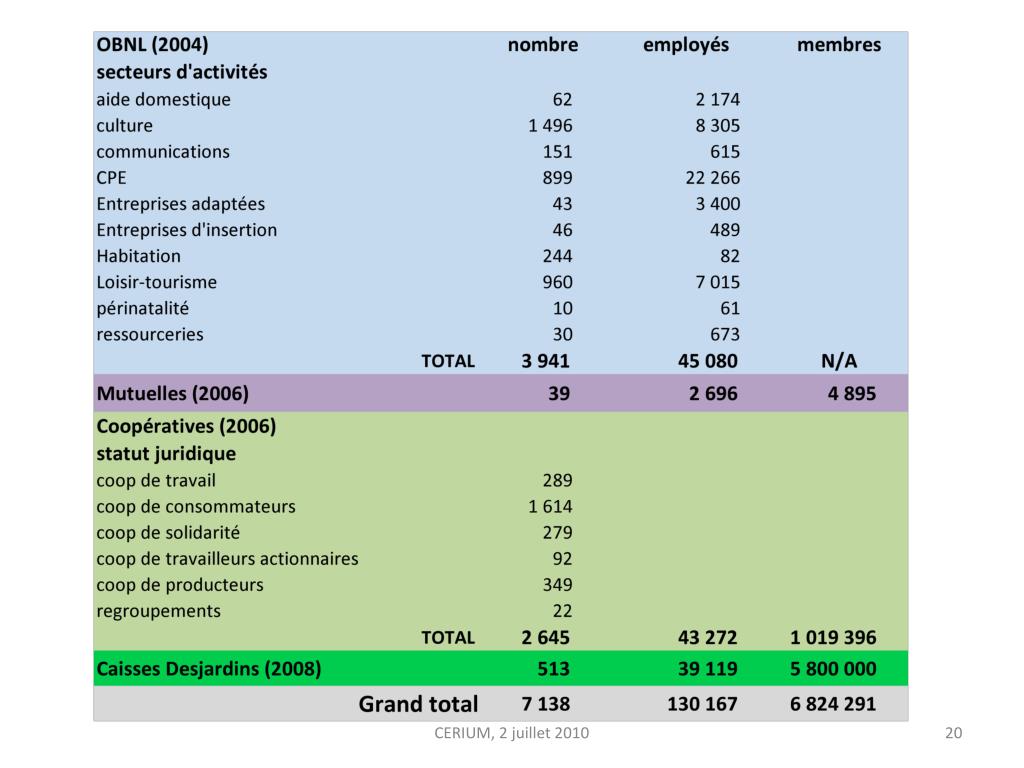Click the 'OBNL (2004)' header text

coord(152,45)
